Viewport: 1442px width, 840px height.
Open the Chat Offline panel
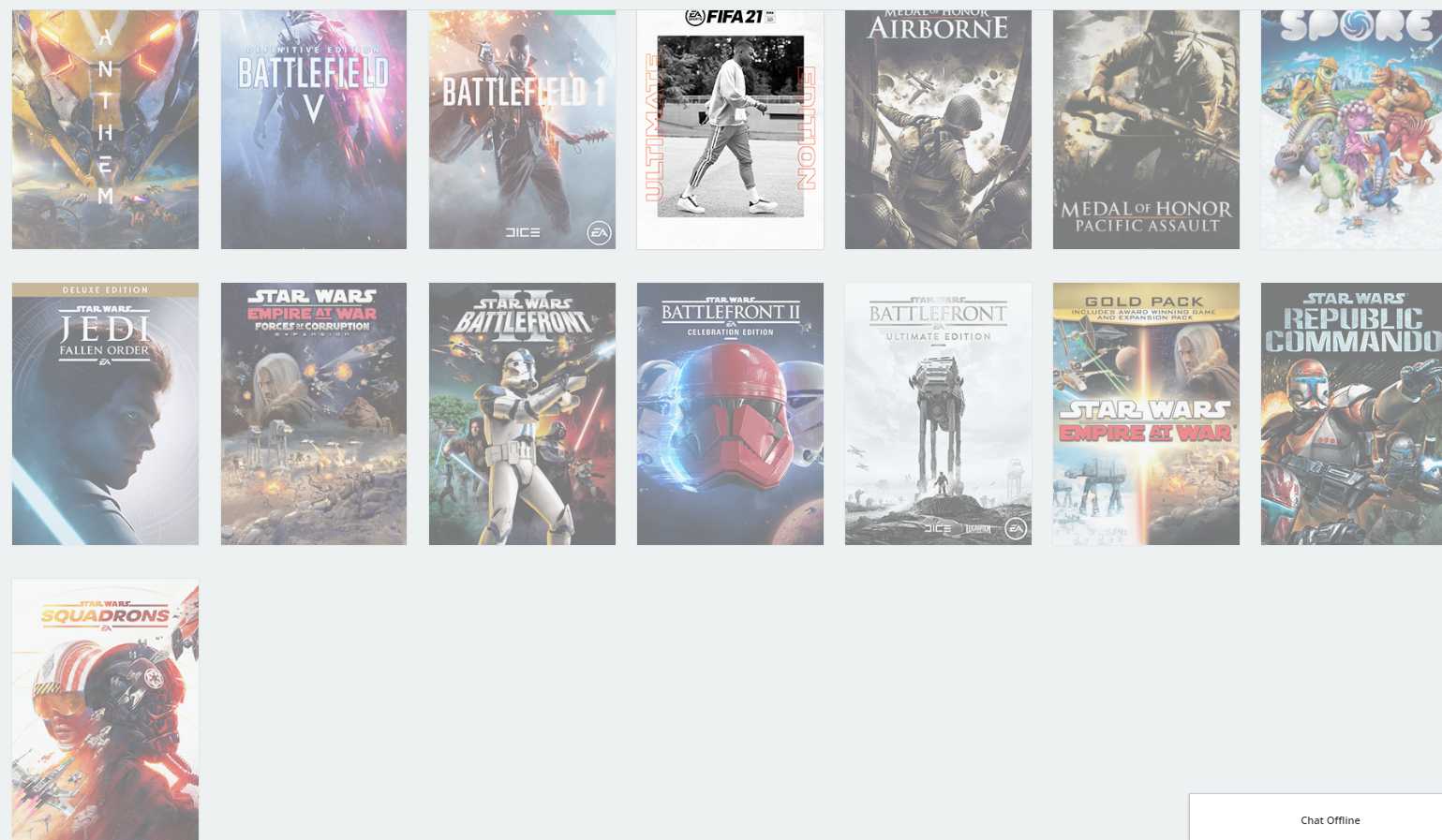(x=1316, y=818)
